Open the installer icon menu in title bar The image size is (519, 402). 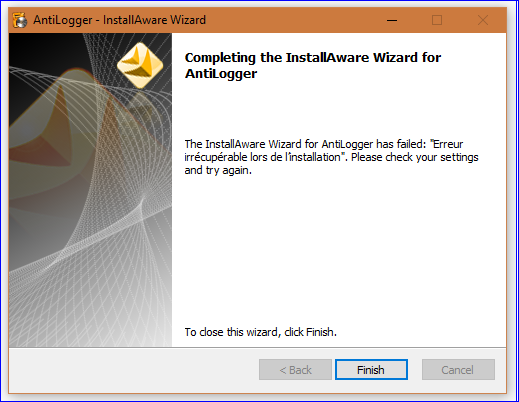pyautogui.click(x=20, y=20)
